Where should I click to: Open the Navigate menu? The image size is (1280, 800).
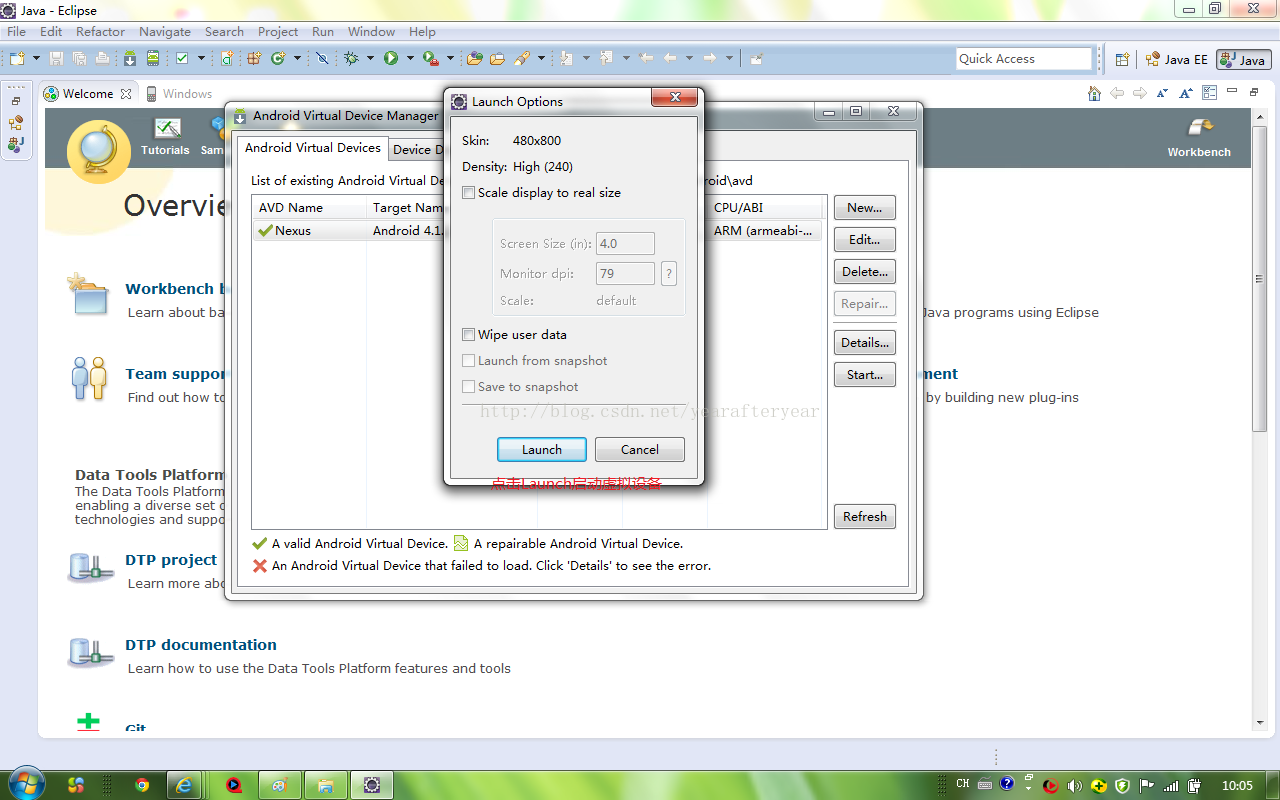tap(165, 32)
